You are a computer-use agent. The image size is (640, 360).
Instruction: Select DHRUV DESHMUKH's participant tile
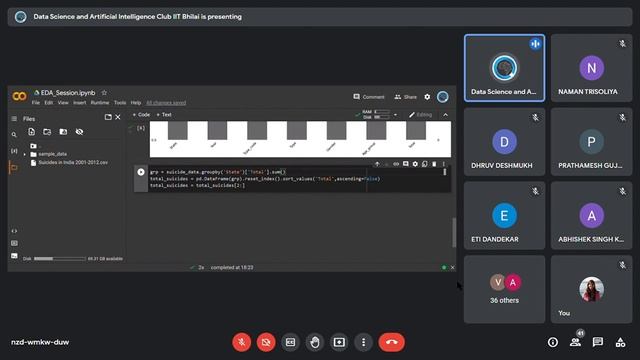click(504, 142)
